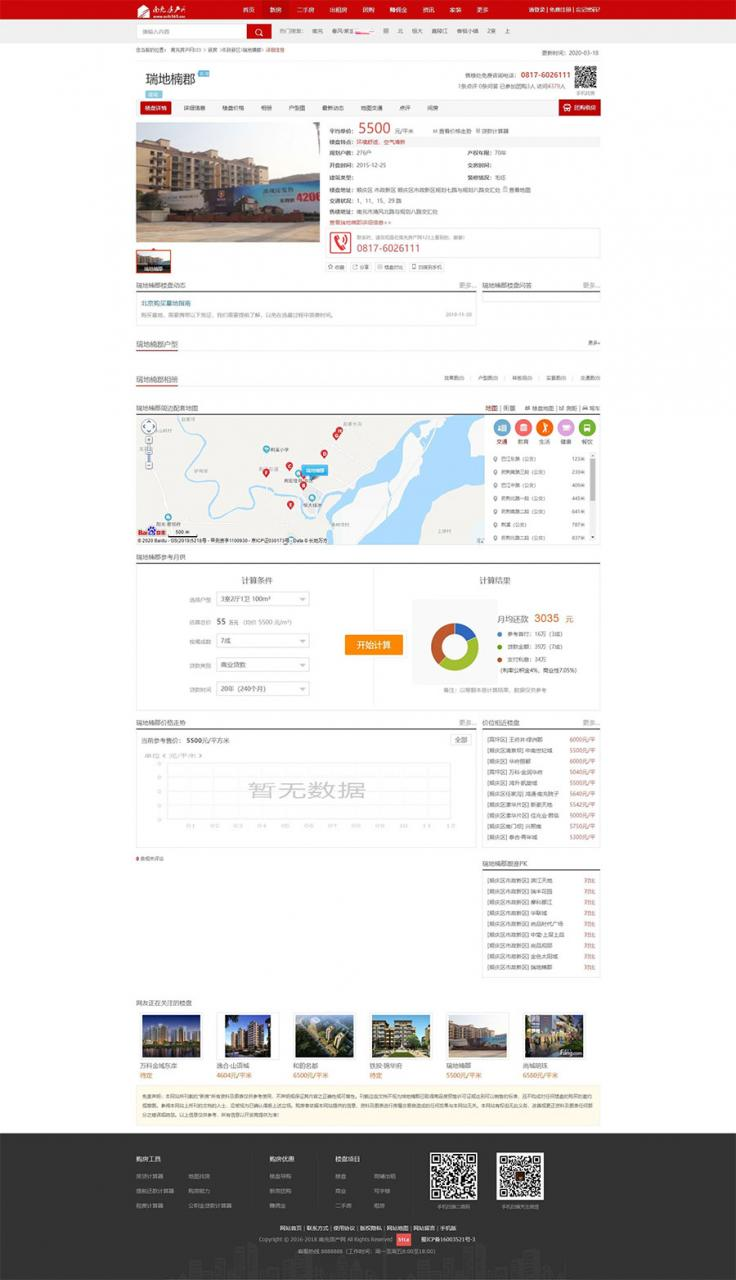Click the 免费注册 register link
736x1280 pixels.
[560, 9]
